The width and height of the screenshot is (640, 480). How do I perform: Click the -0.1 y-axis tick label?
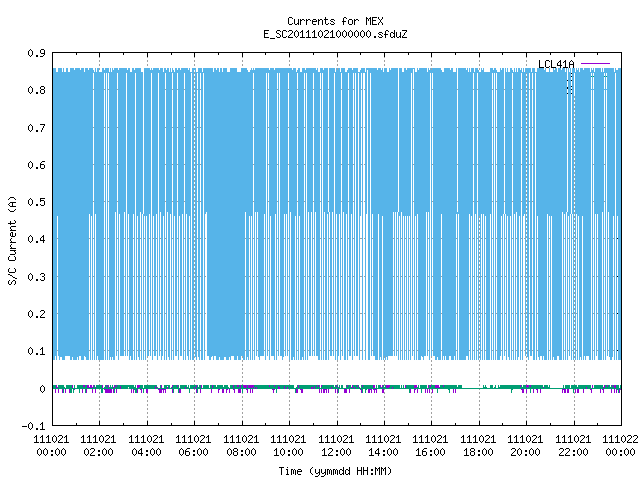click(33, 426)
